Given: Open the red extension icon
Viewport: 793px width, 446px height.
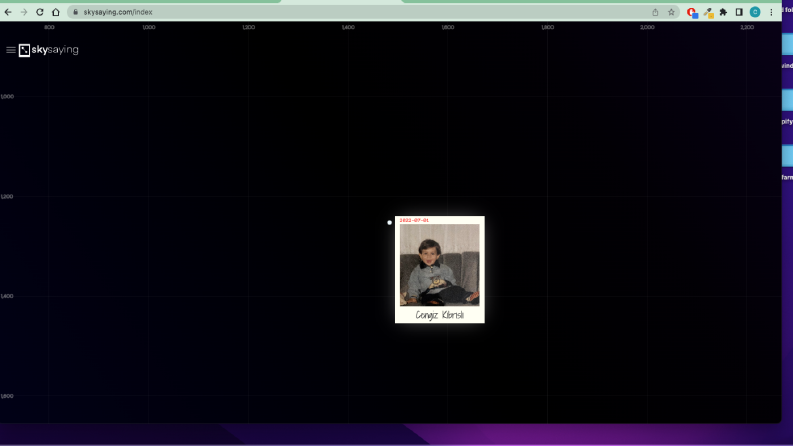Looking at the screenshot, I should [x=692, y=12].
